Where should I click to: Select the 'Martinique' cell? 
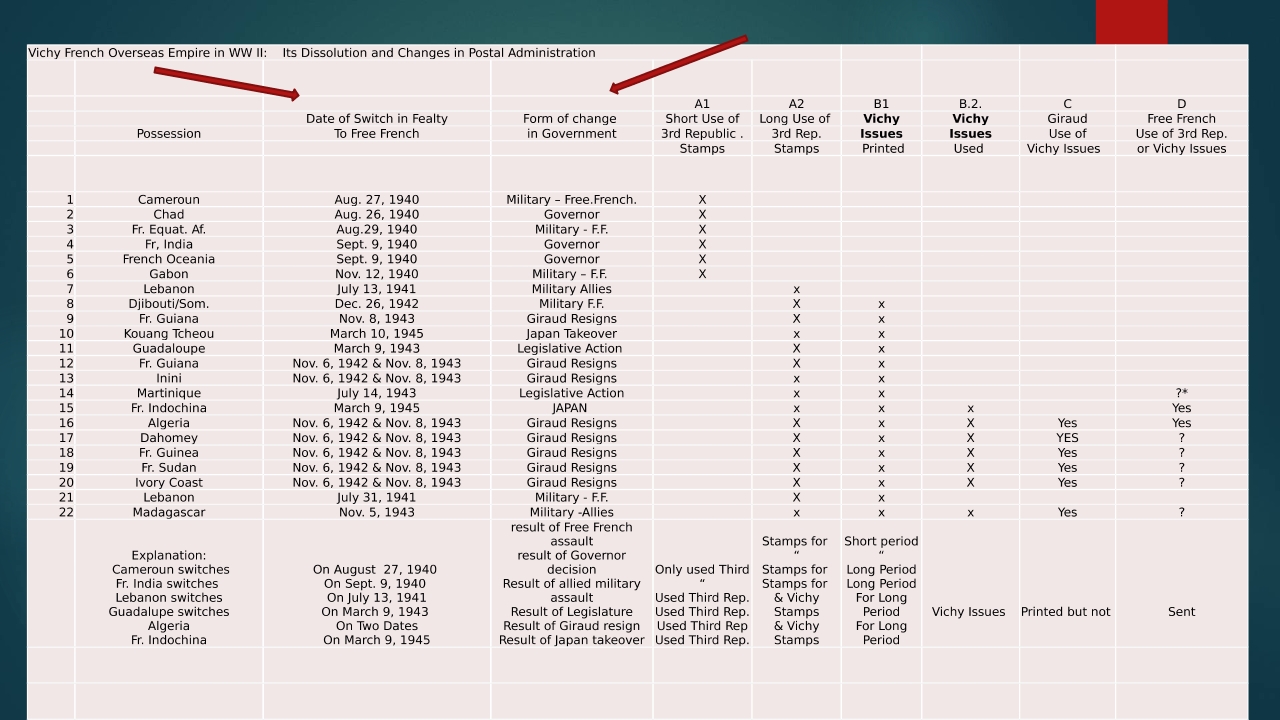[169, 394]
